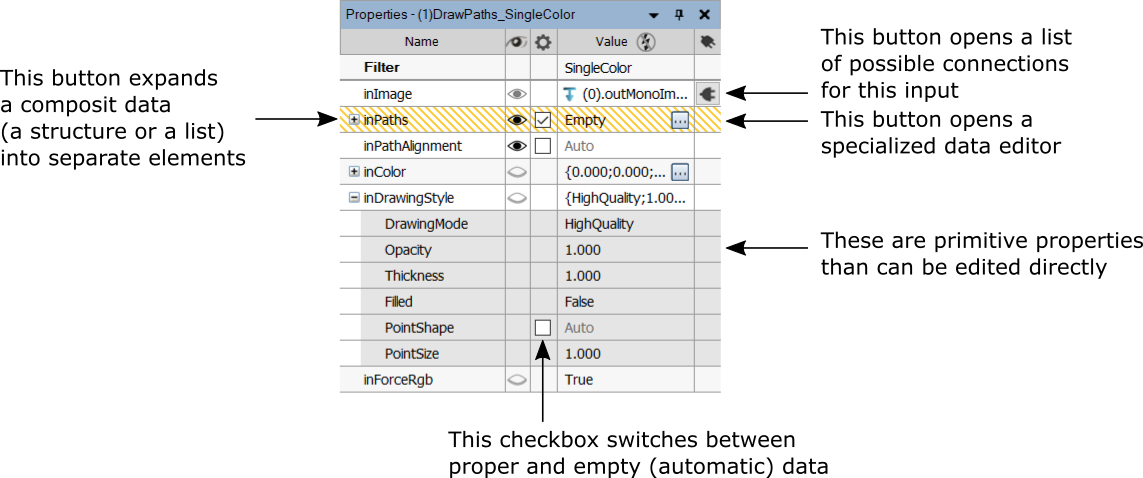Expand the inColor property node

pos(354,172)
